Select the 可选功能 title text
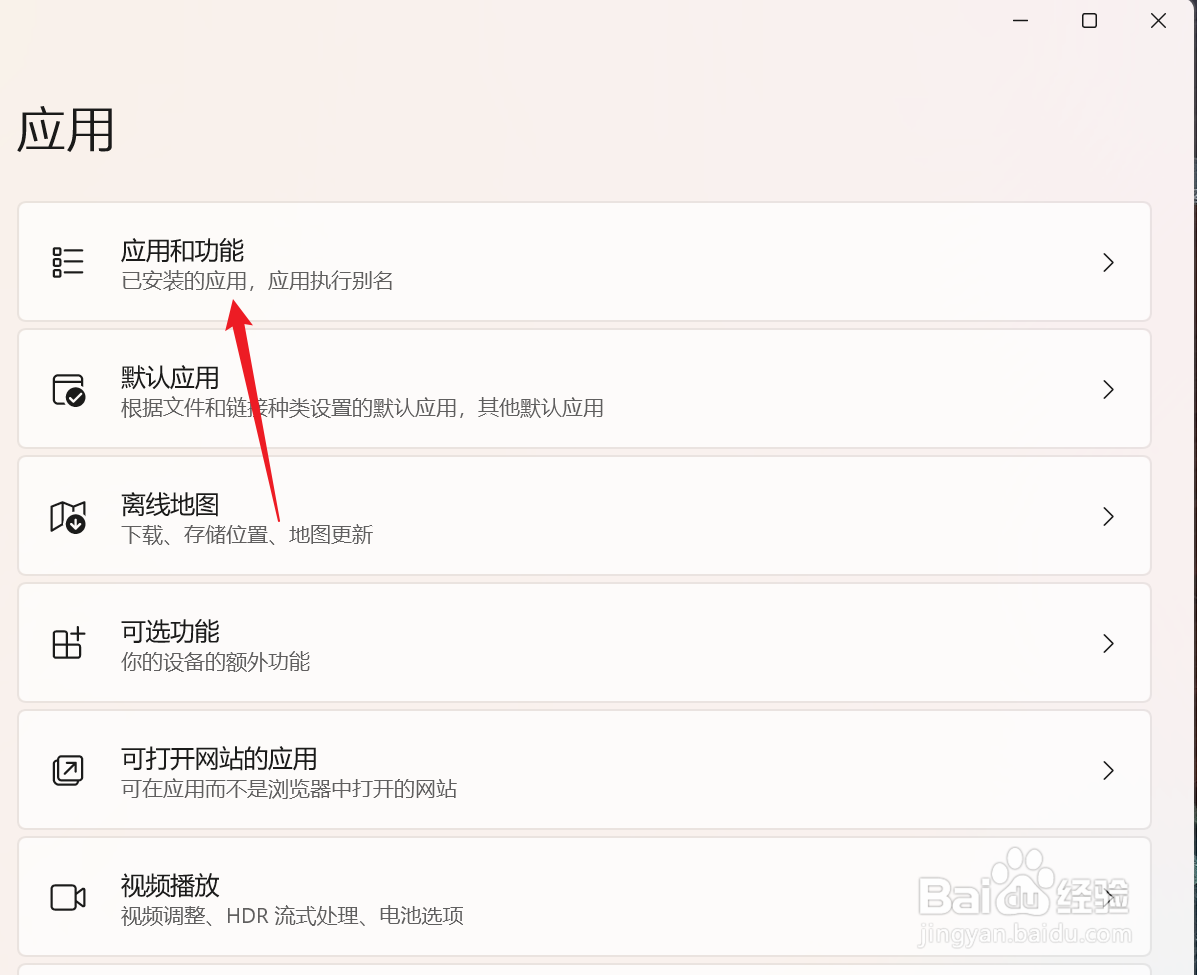Screen dimensions: 1197x975 click(x=170, y=631)
